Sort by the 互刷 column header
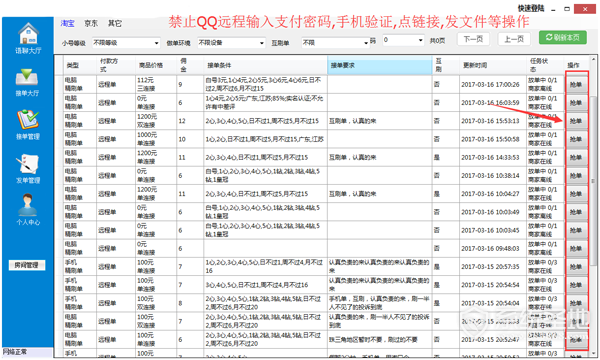The image size is (600, 360). click(446, 65)
